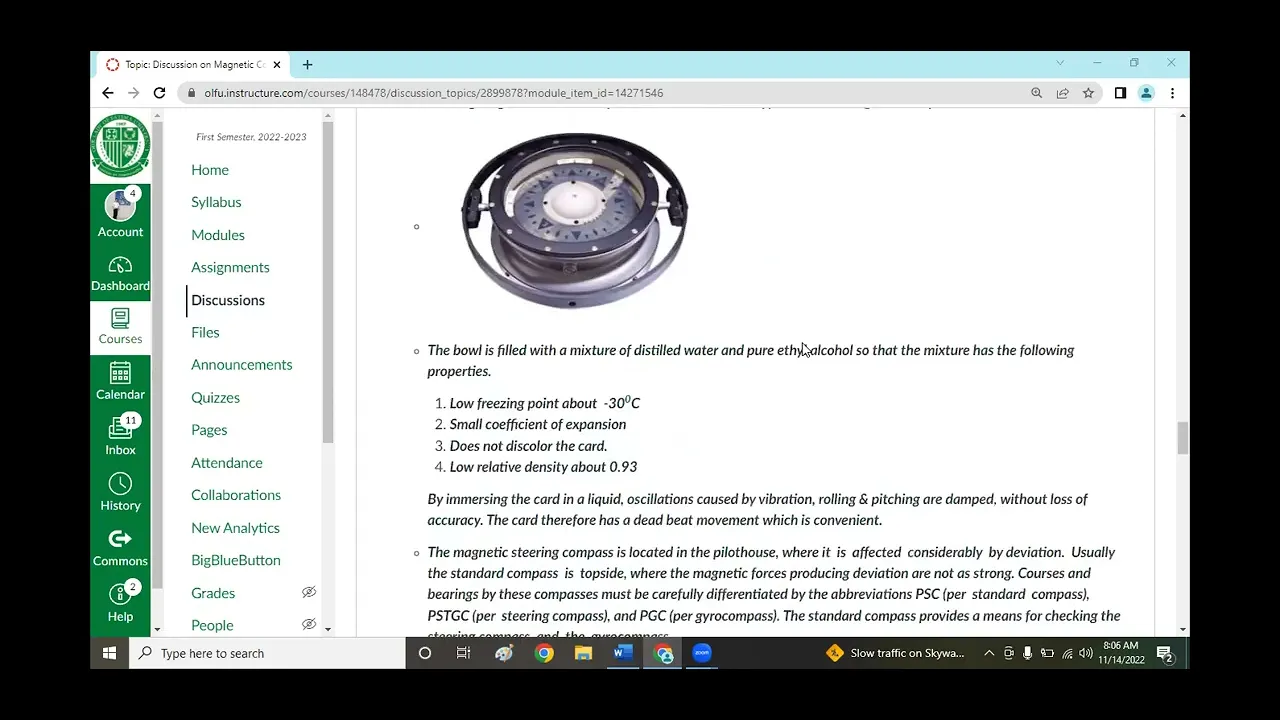Click the hidden-eye icon beside Grades
The height and width of the screenshot is (720, 1280).
tap(309, 592)
